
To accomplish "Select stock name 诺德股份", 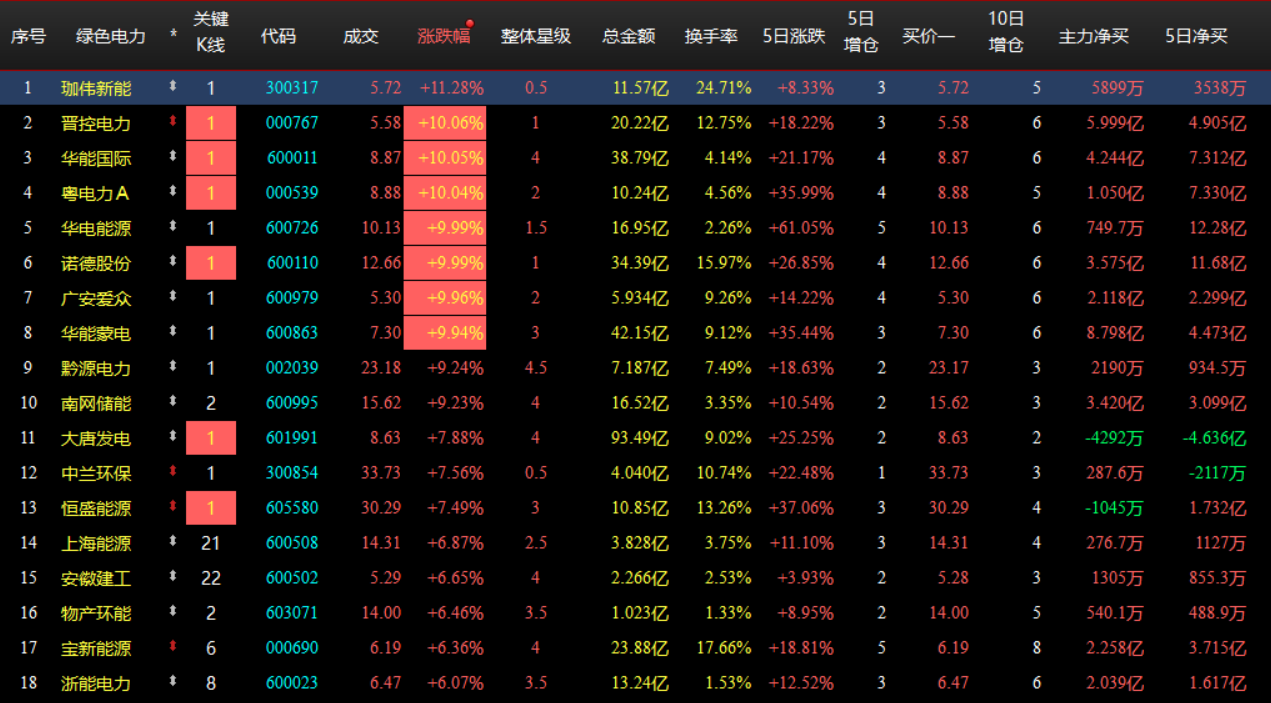I will click(x=96, y=263).
